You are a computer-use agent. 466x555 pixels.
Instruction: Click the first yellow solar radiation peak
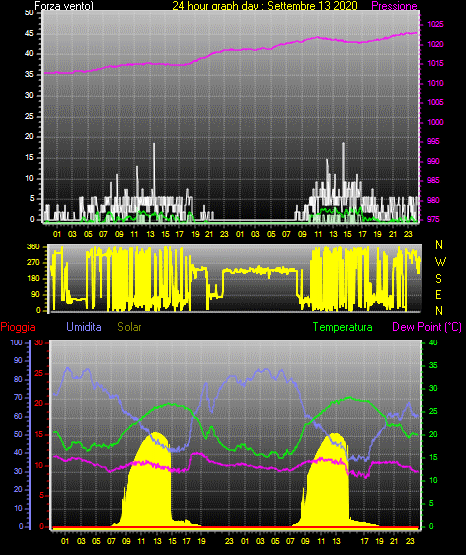156,435
